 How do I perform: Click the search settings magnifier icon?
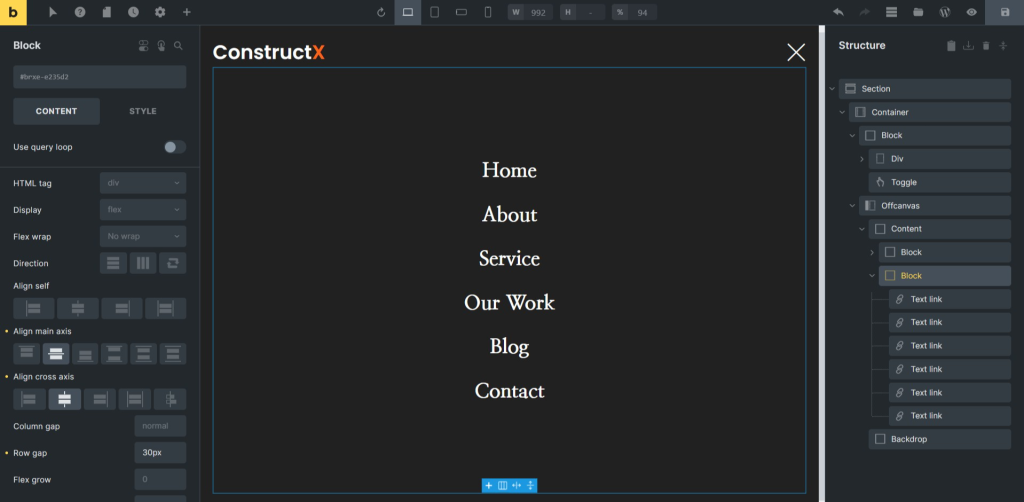(x=178, y=46)
